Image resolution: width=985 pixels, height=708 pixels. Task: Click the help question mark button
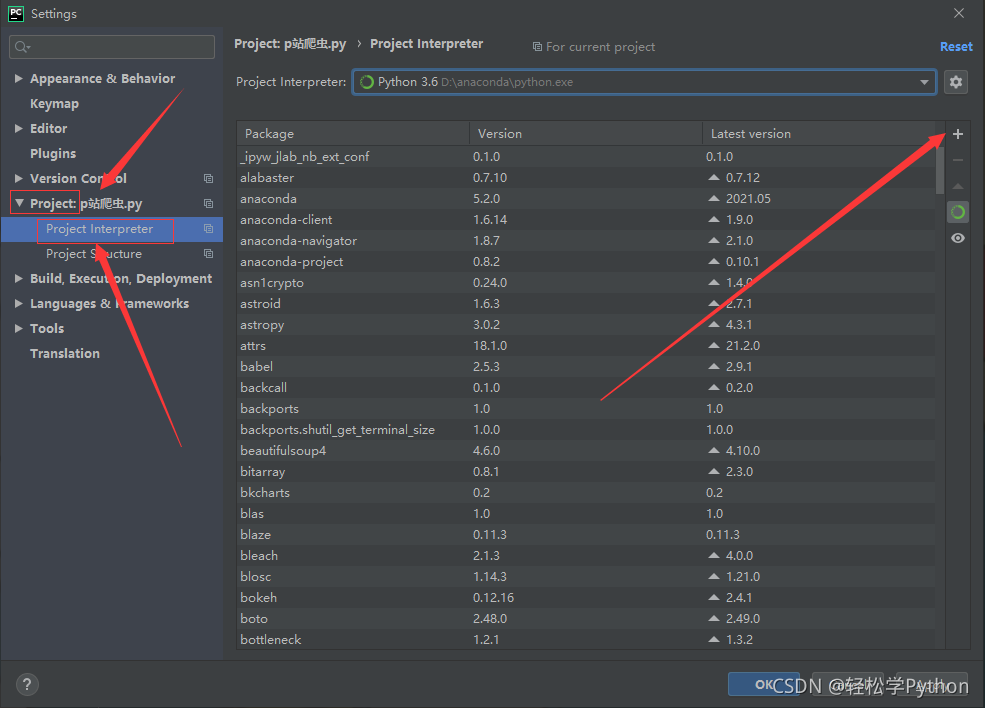27,684
